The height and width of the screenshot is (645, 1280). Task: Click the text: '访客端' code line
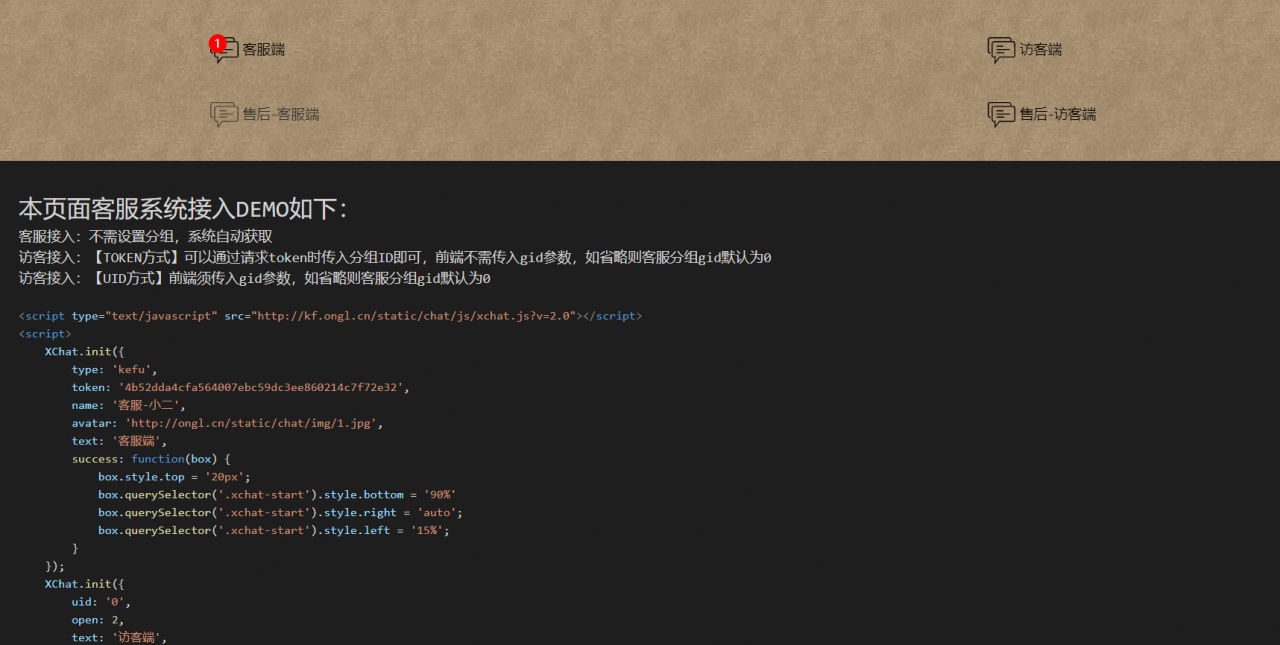[x=120, y=638]
